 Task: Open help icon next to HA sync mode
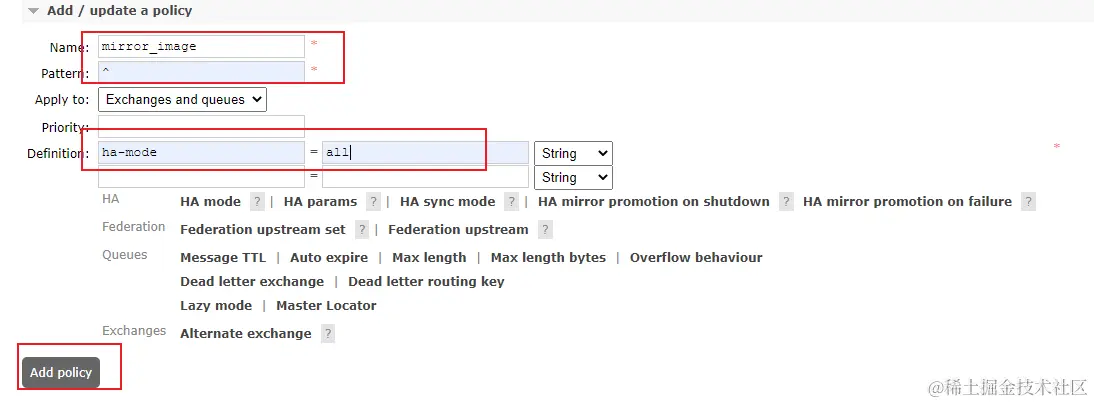tap(511, 202)
